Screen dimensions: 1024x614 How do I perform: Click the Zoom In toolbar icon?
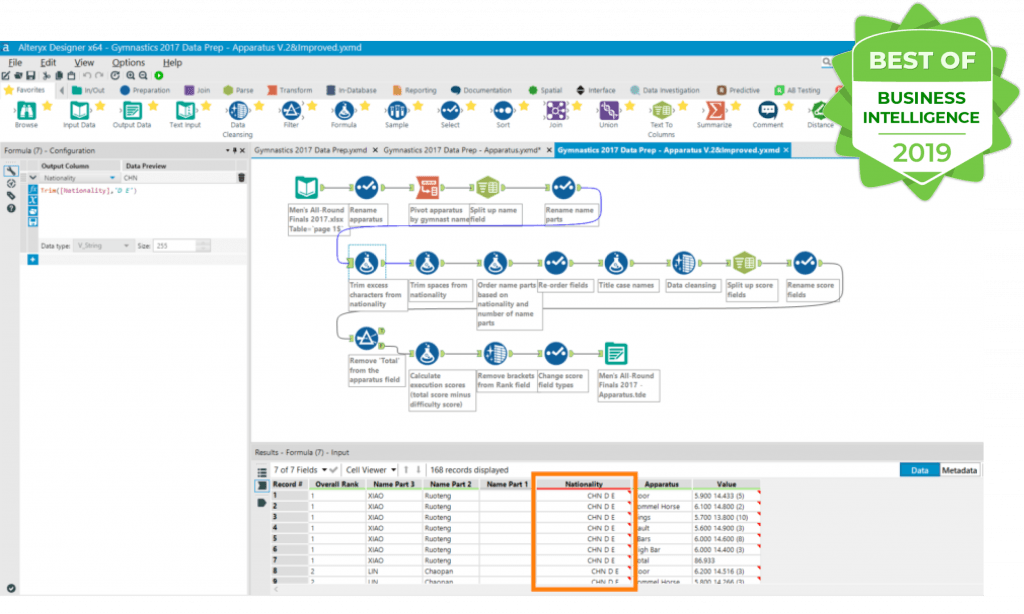131,76
